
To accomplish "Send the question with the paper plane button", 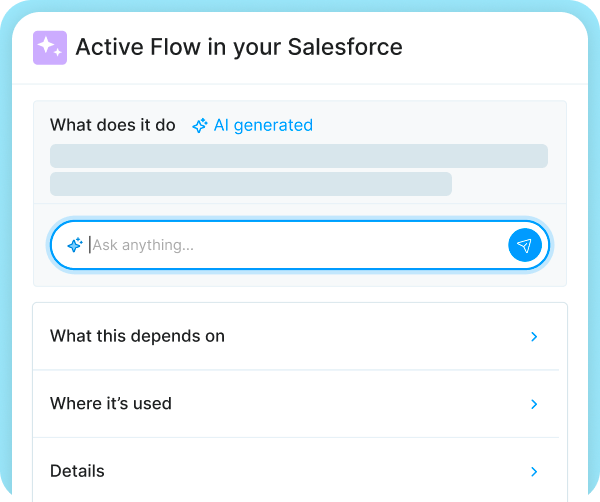I will click(524, 245).
